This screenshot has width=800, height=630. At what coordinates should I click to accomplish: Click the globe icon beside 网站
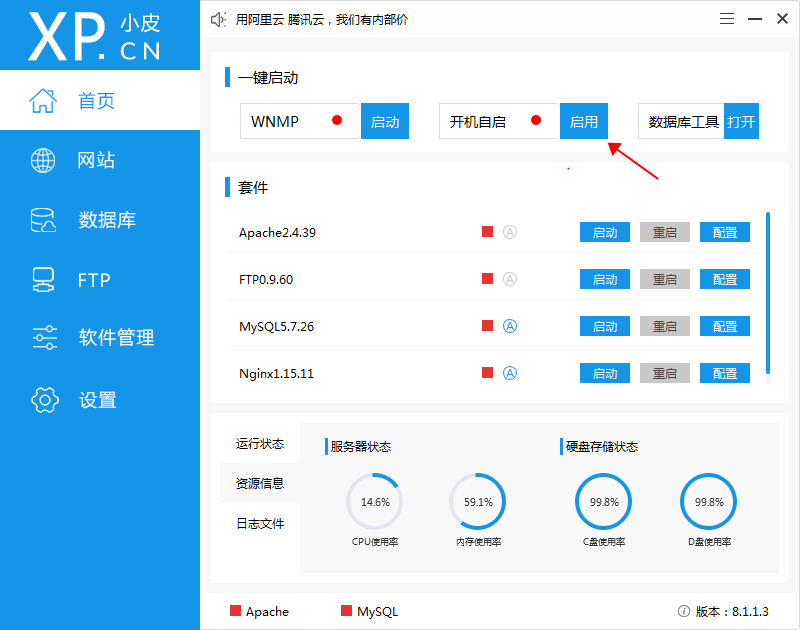pyautogui.click(x=43, y=160)
